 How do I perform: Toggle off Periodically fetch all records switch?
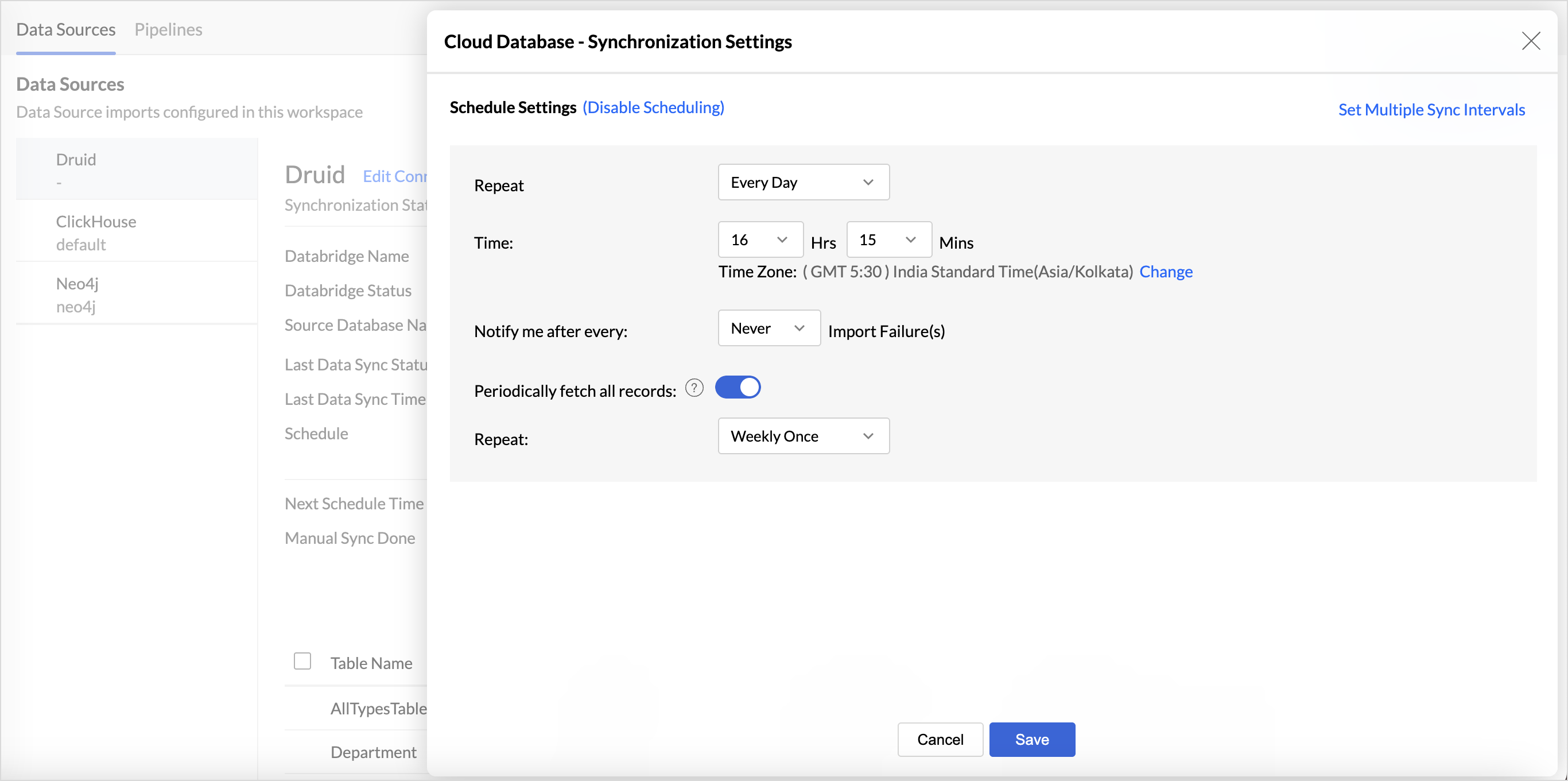coord(738,388)
